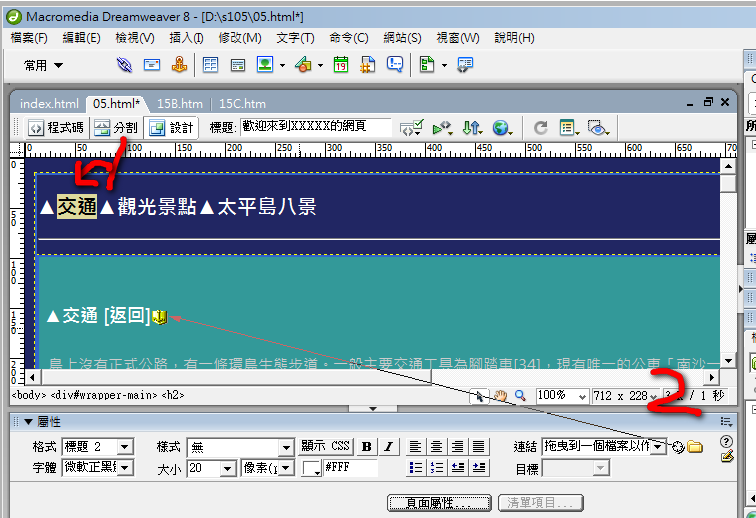Click the refresh design view icon
This screenshot has width=756, height=518.
pos(540,128)
